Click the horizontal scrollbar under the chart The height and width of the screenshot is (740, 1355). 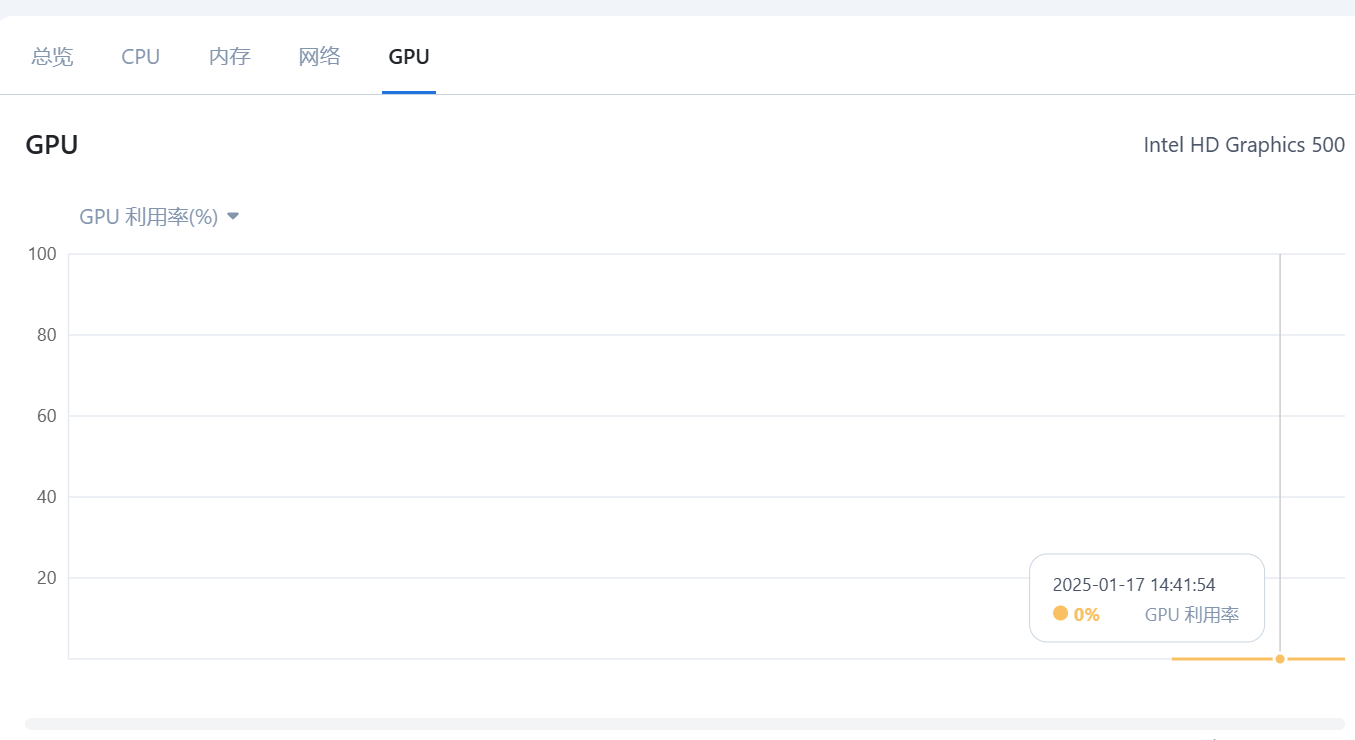(685, 723)
